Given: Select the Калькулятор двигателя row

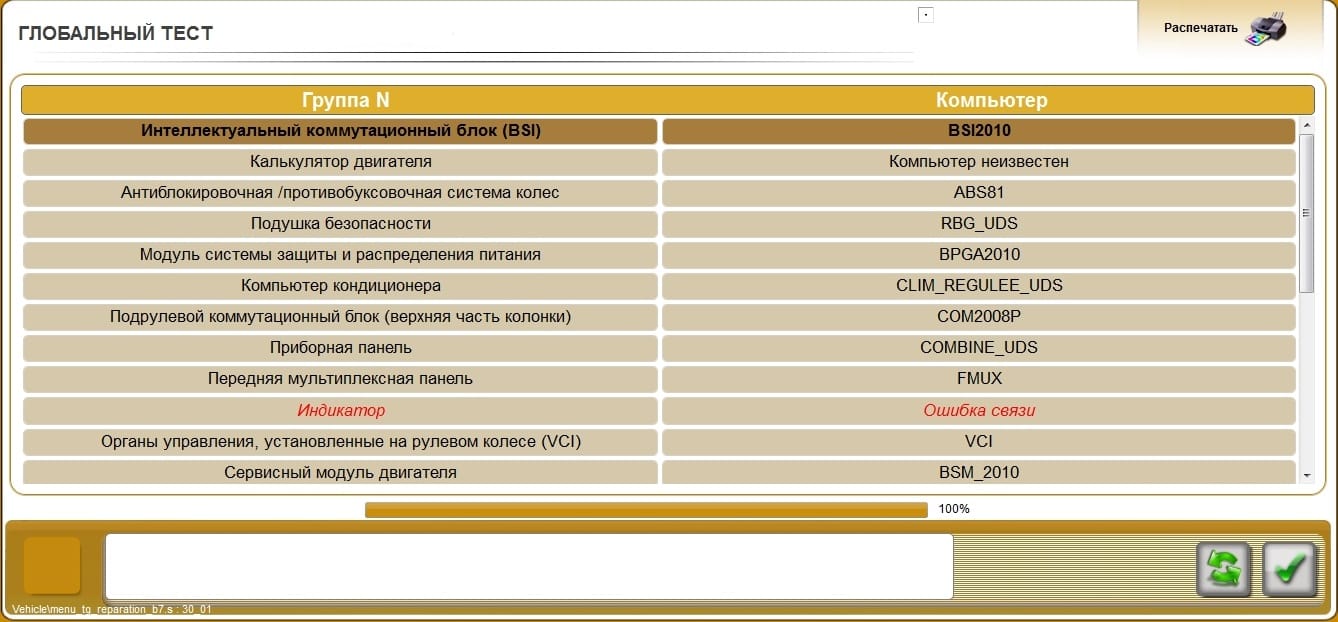Looking at the screenshot, I should coord(340,162).
